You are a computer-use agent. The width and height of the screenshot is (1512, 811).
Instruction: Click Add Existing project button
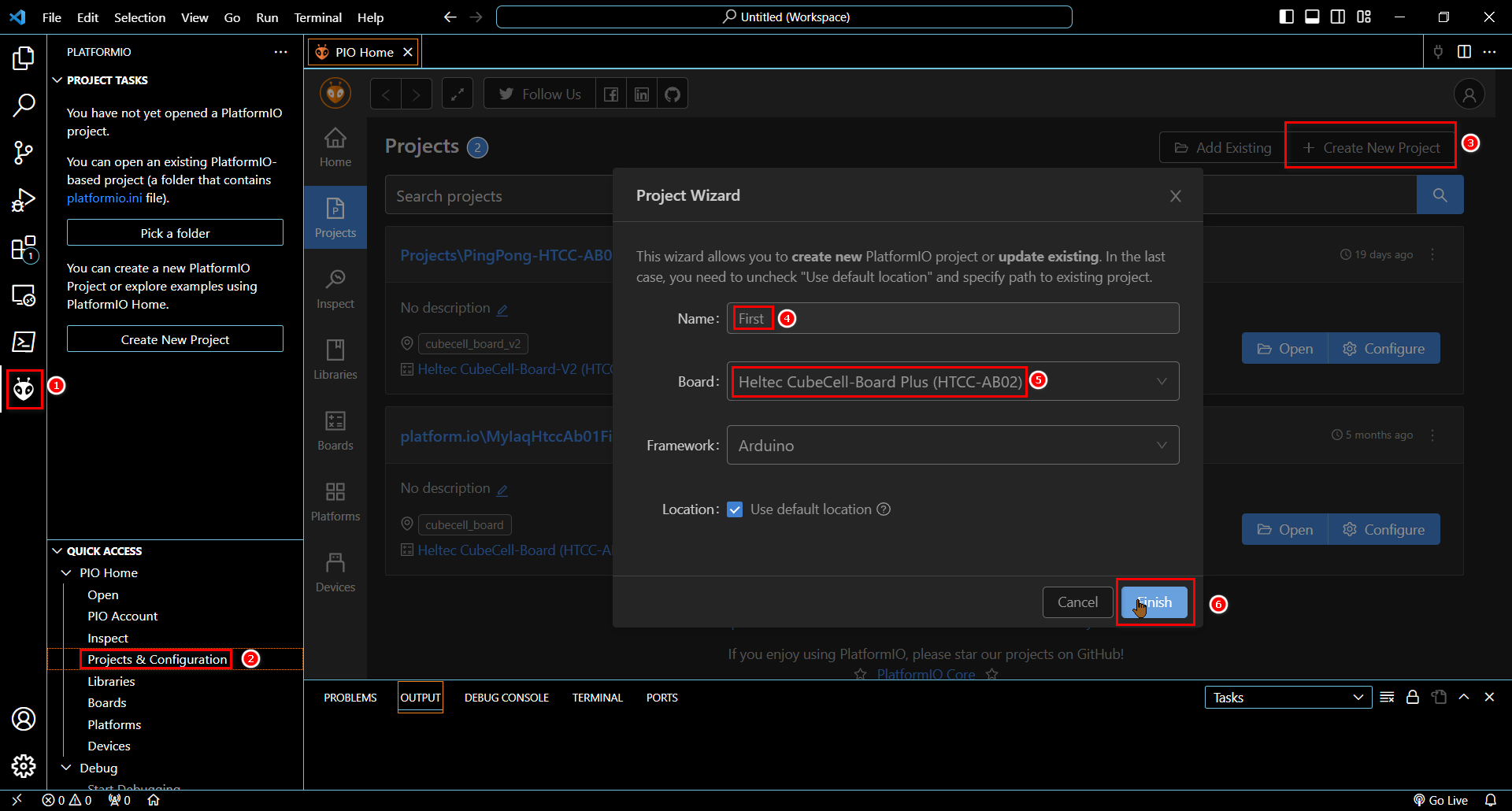pyautogui.click(x=1222, y=148)
